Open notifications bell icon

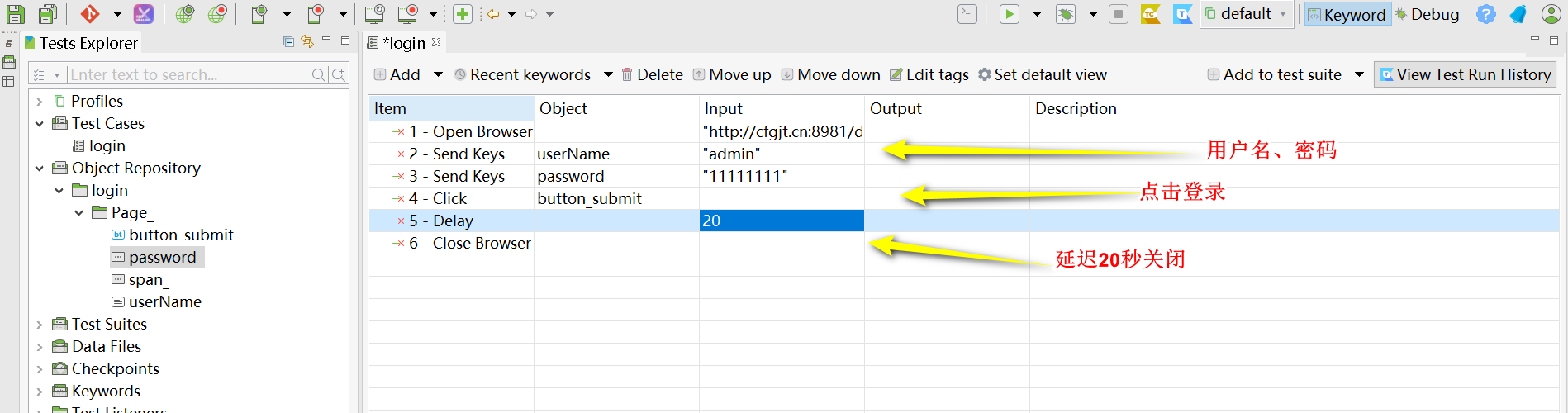click(x=1518, y=14)
